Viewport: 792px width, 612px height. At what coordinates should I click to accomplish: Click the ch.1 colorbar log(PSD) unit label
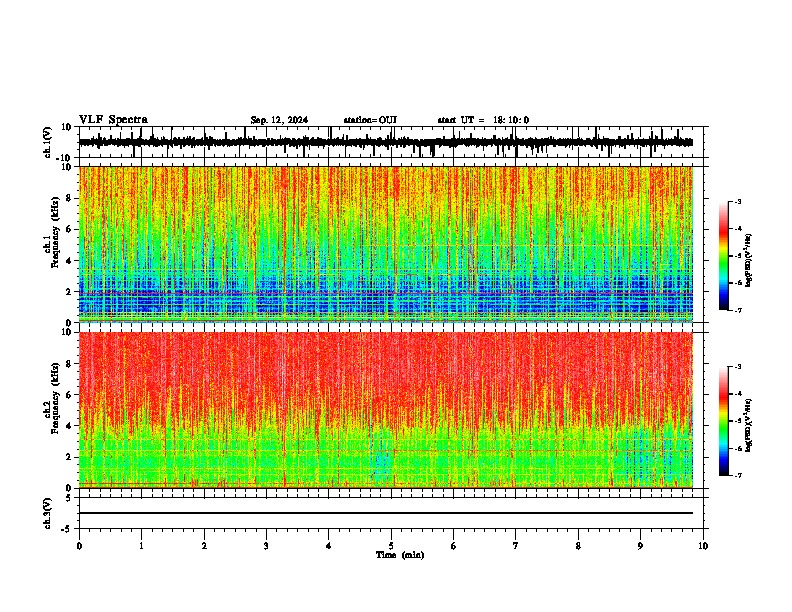(749, 260)
